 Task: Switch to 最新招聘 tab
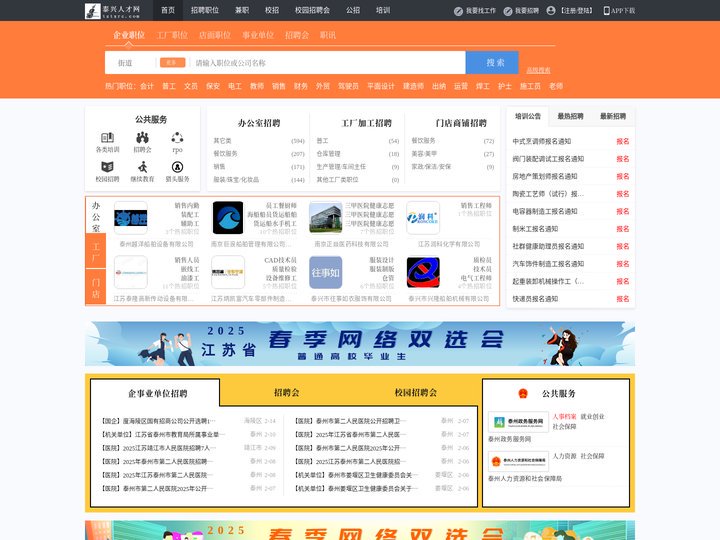point(613,116)
